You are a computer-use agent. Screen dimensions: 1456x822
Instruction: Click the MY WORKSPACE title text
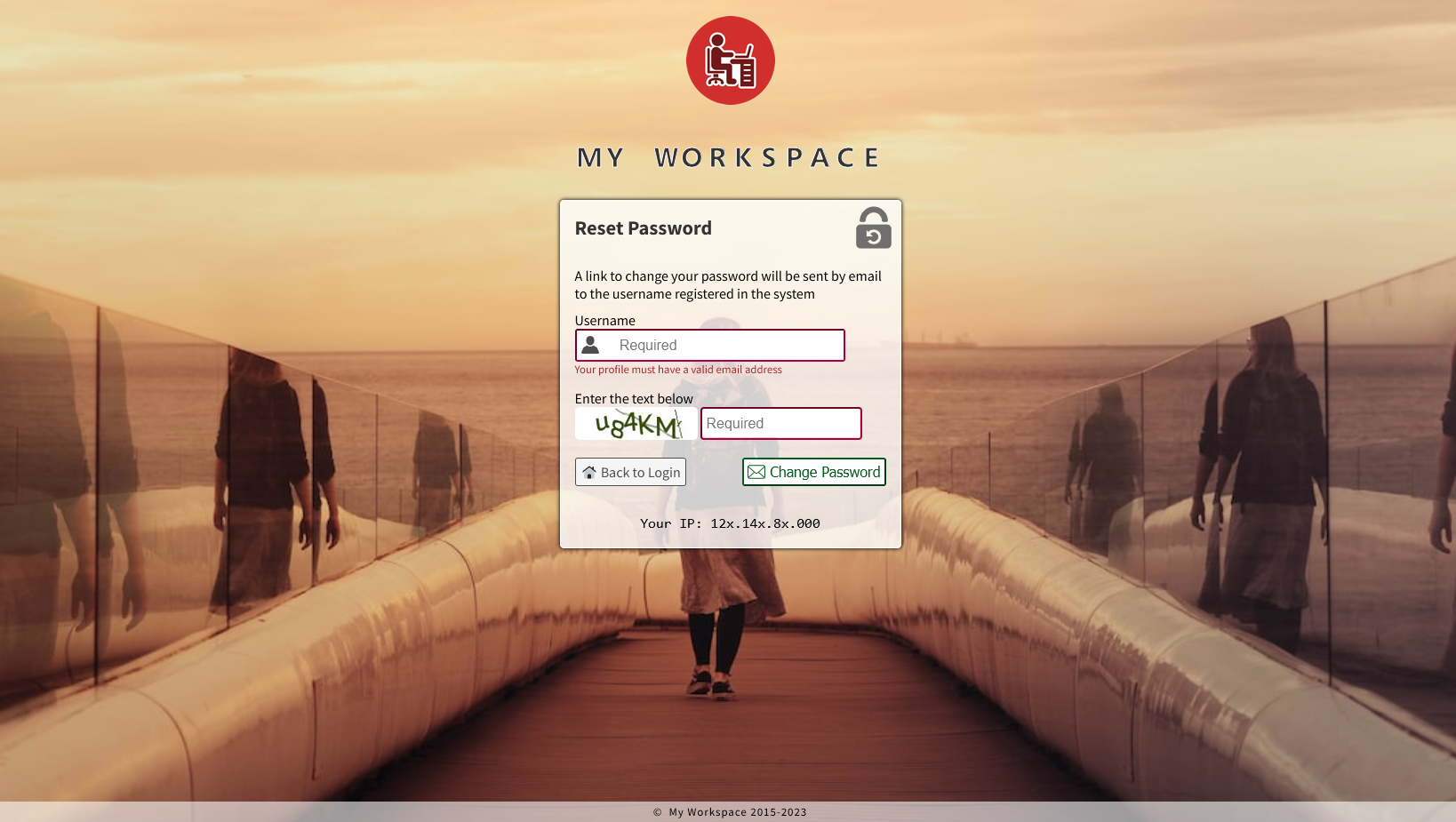(x=728, y=157)
